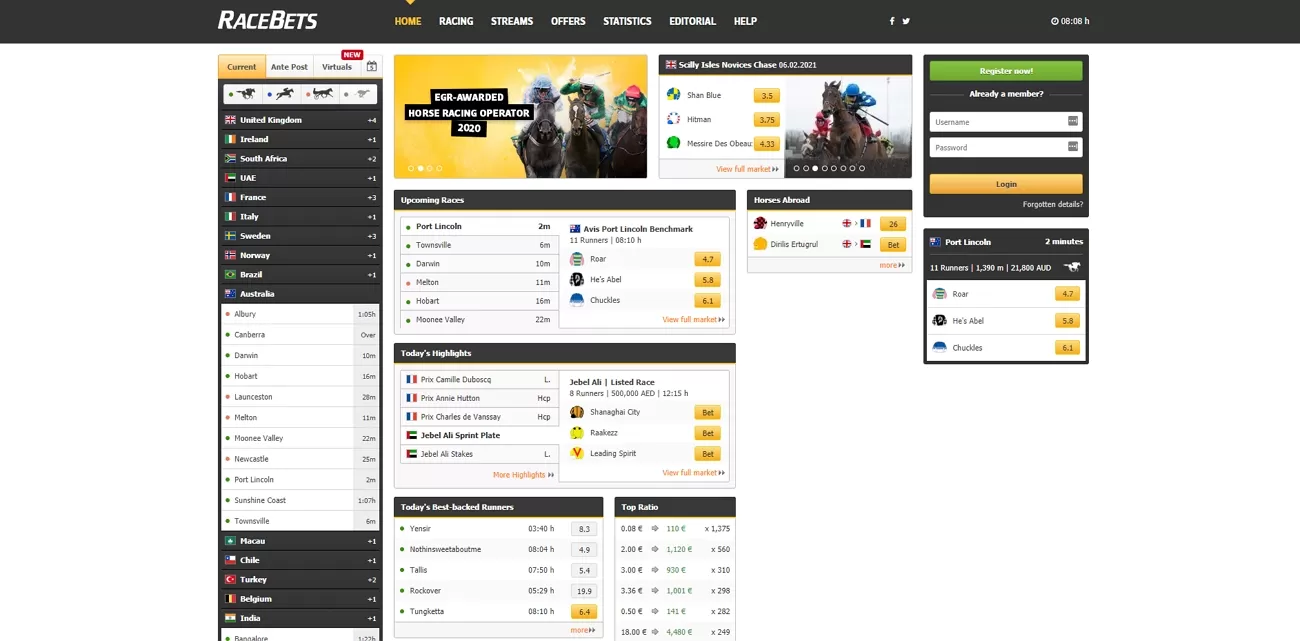The image size is (1300, 641).
Task: Expand France race list
Action: coord(300,197)
